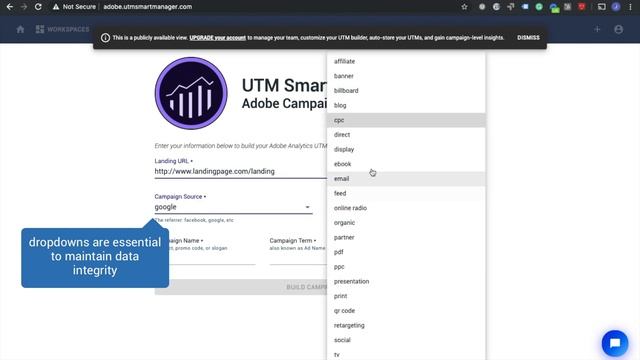Select ebook in the list
The width and height of the screenshot is (640, 360).
(x=406, y=164)
